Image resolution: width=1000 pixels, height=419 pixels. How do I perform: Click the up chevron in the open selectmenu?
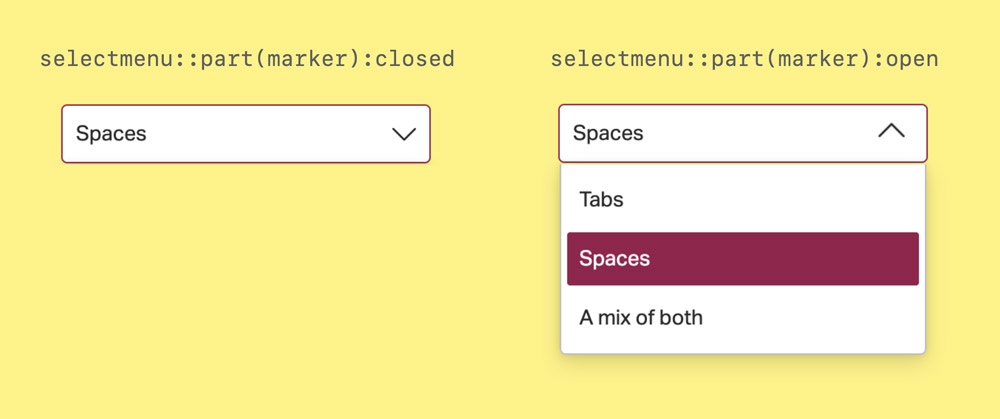(x=891, y=131)
